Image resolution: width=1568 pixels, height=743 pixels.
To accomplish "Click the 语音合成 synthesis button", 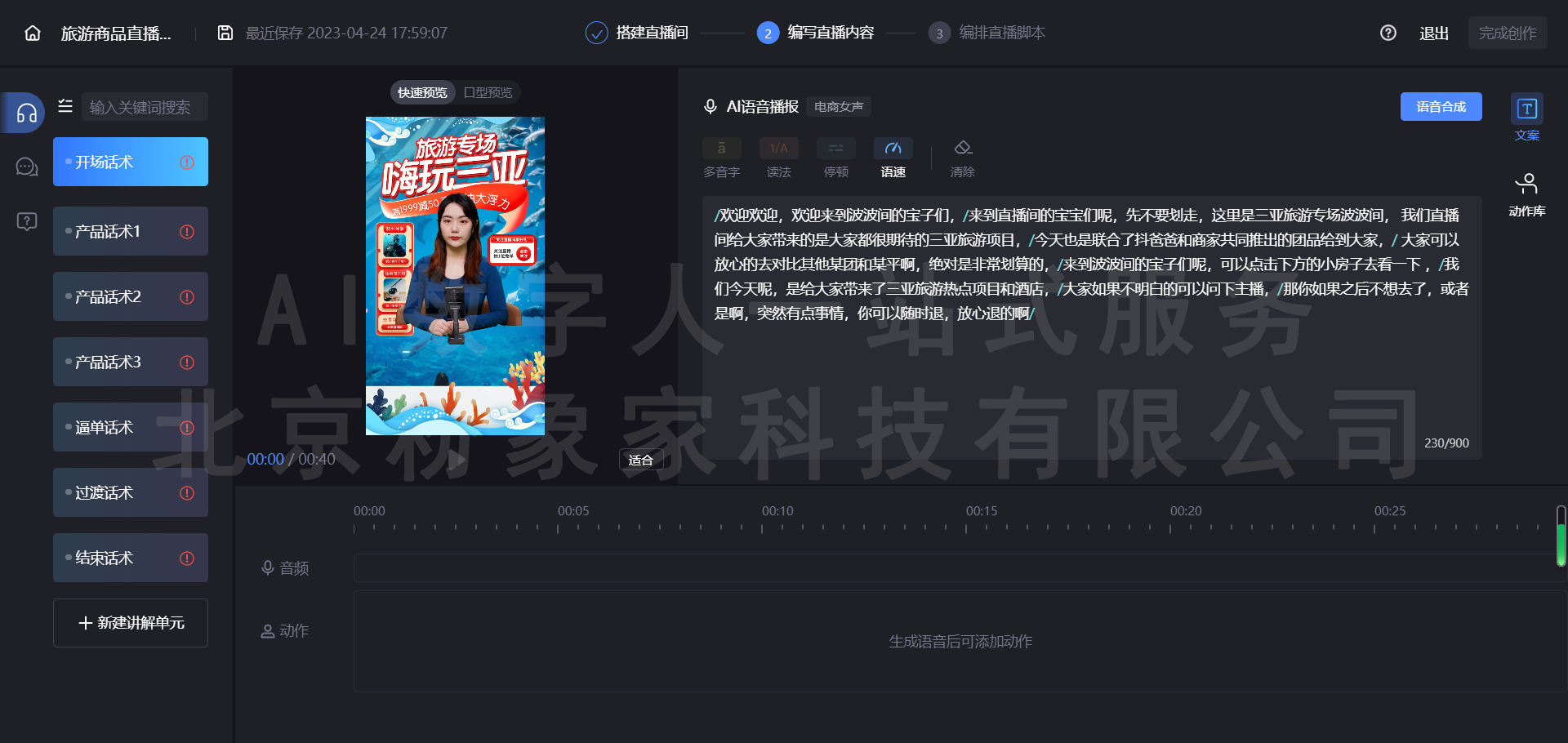I will [1440, 106].
